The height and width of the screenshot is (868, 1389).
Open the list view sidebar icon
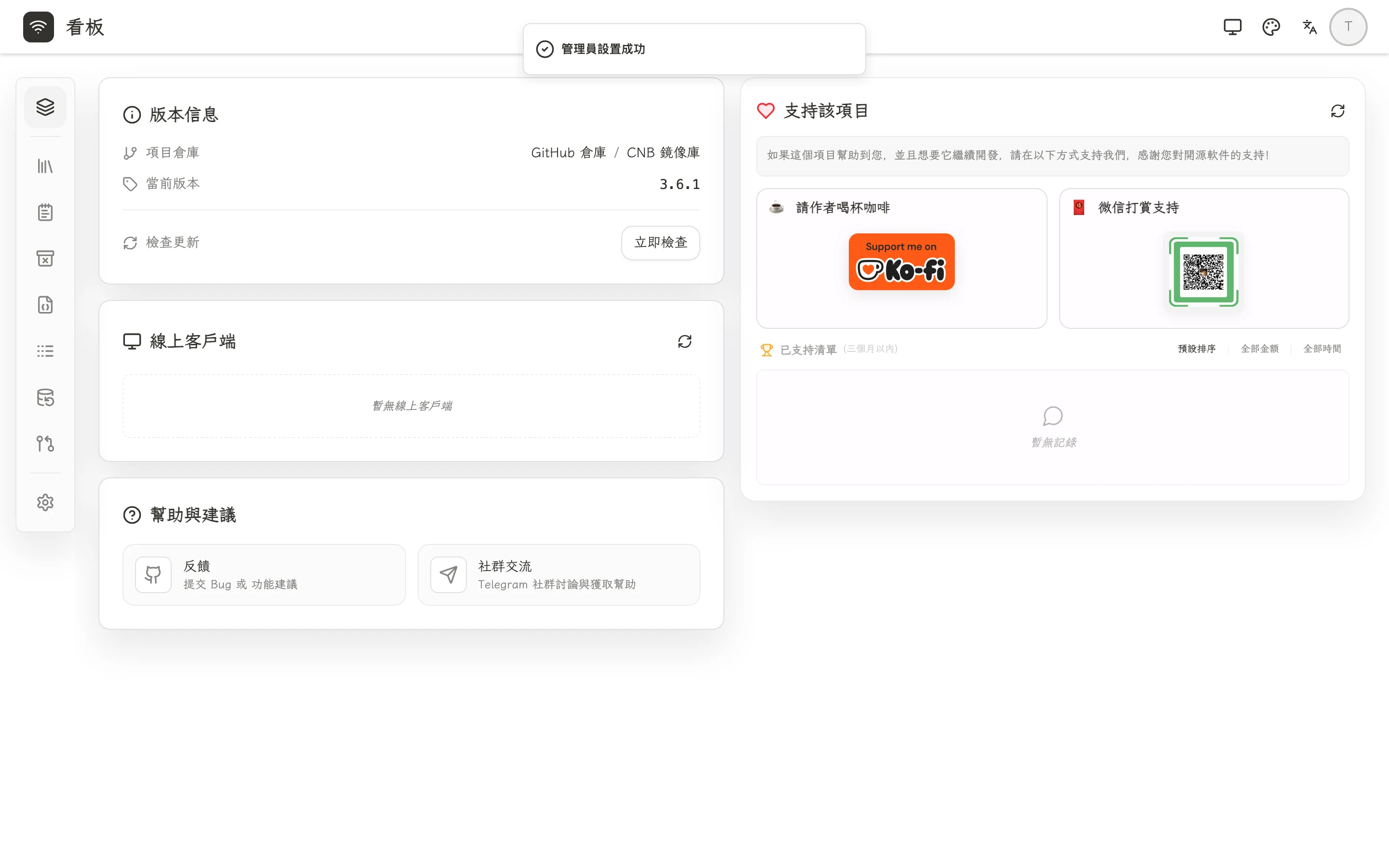(x=45, y=351)
